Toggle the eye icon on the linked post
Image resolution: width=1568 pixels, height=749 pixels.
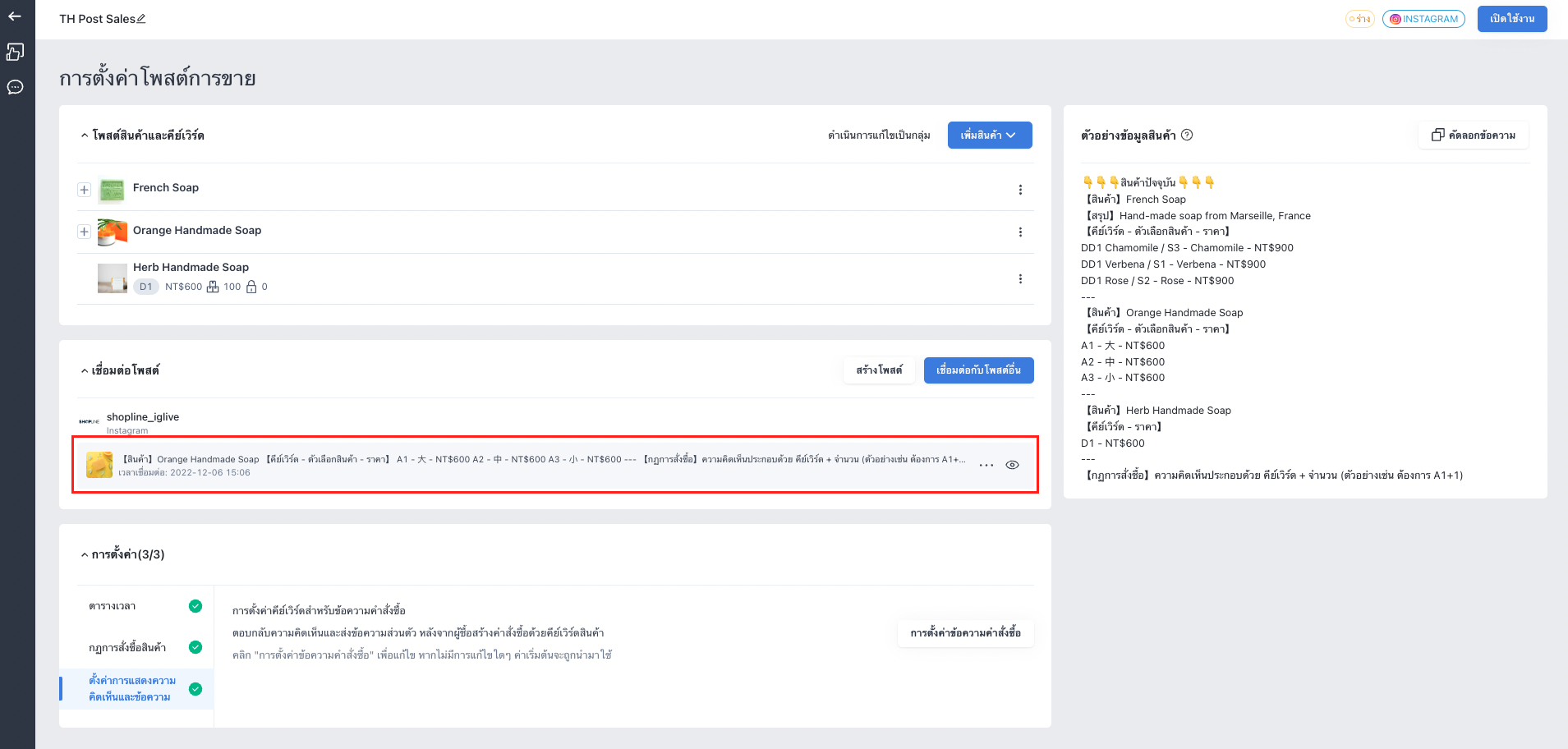tap(1013, 465)
